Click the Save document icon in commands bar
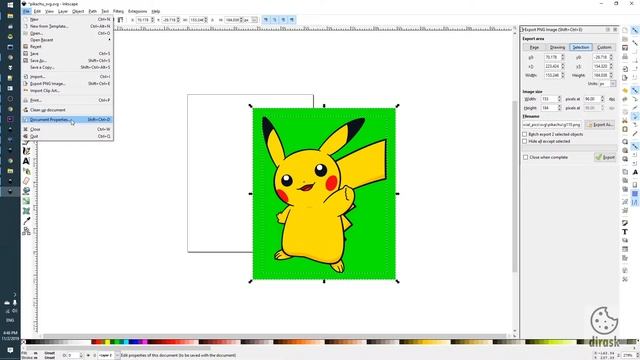This screenshot has width=640, height=360. [625, 48]
